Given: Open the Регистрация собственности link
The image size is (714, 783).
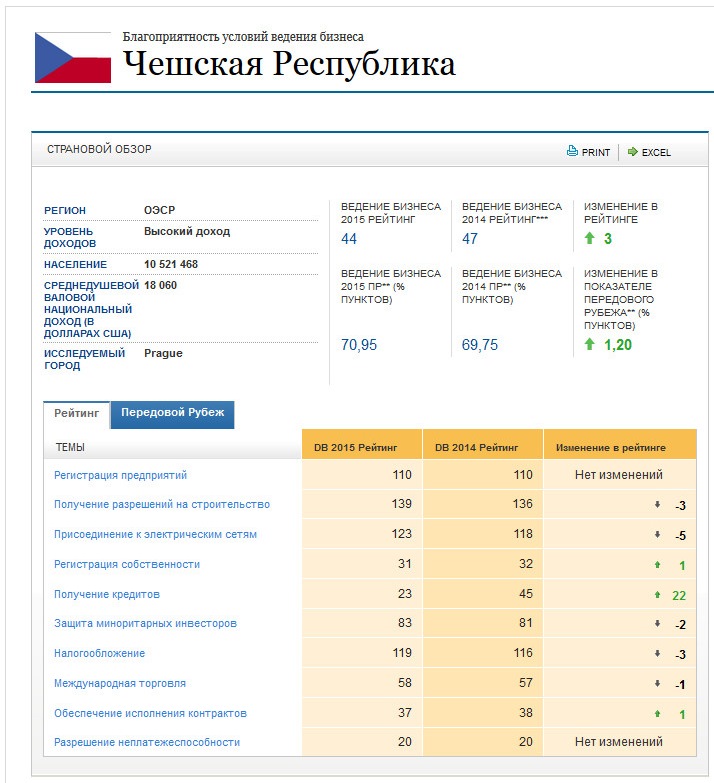Looking at the screenshot, I should pyautogui.click(x=127, y=565).
